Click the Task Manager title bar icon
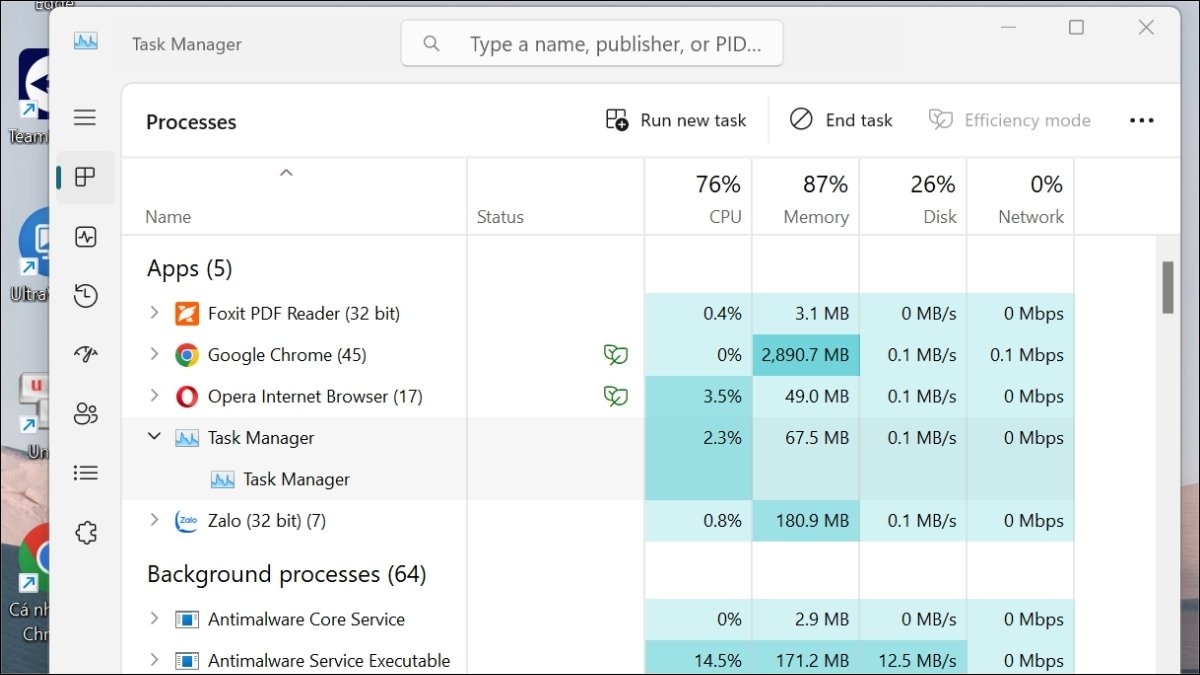Screen dimensions: 1200x675 [85, 42]
